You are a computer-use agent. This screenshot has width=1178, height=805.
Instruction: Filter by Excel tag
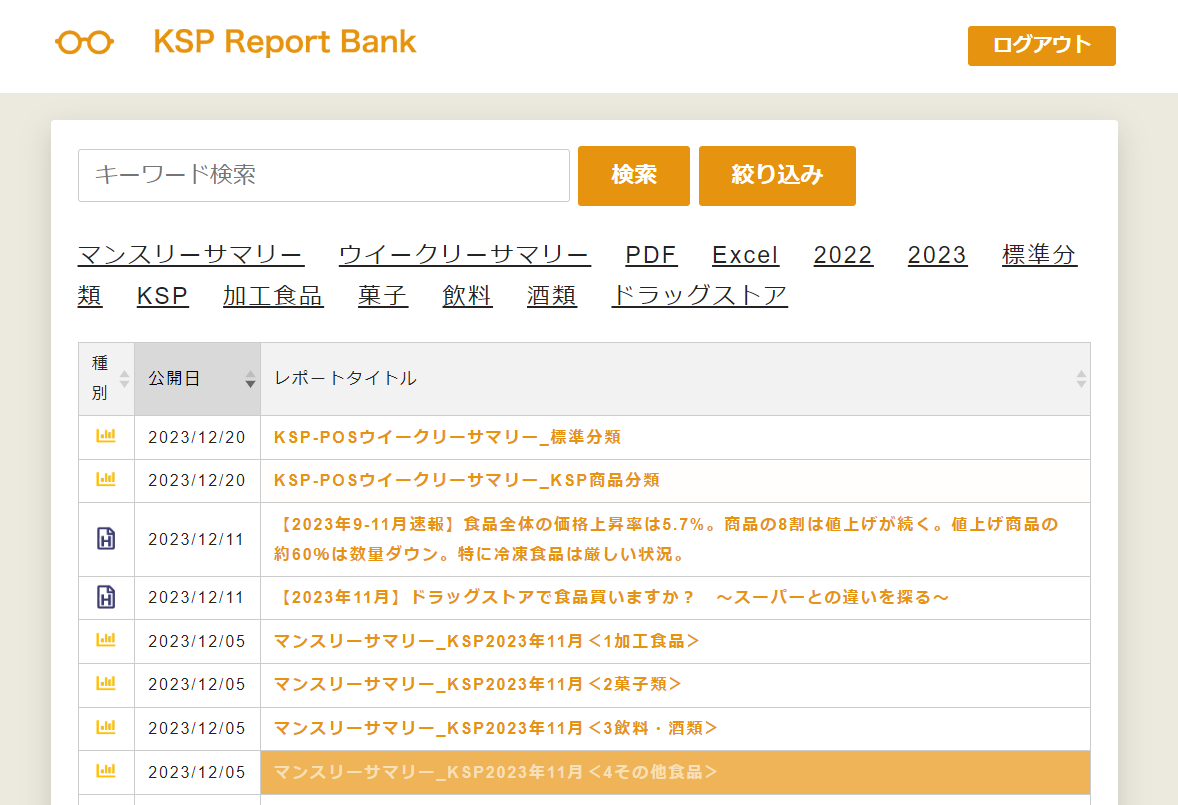point(745,255)
